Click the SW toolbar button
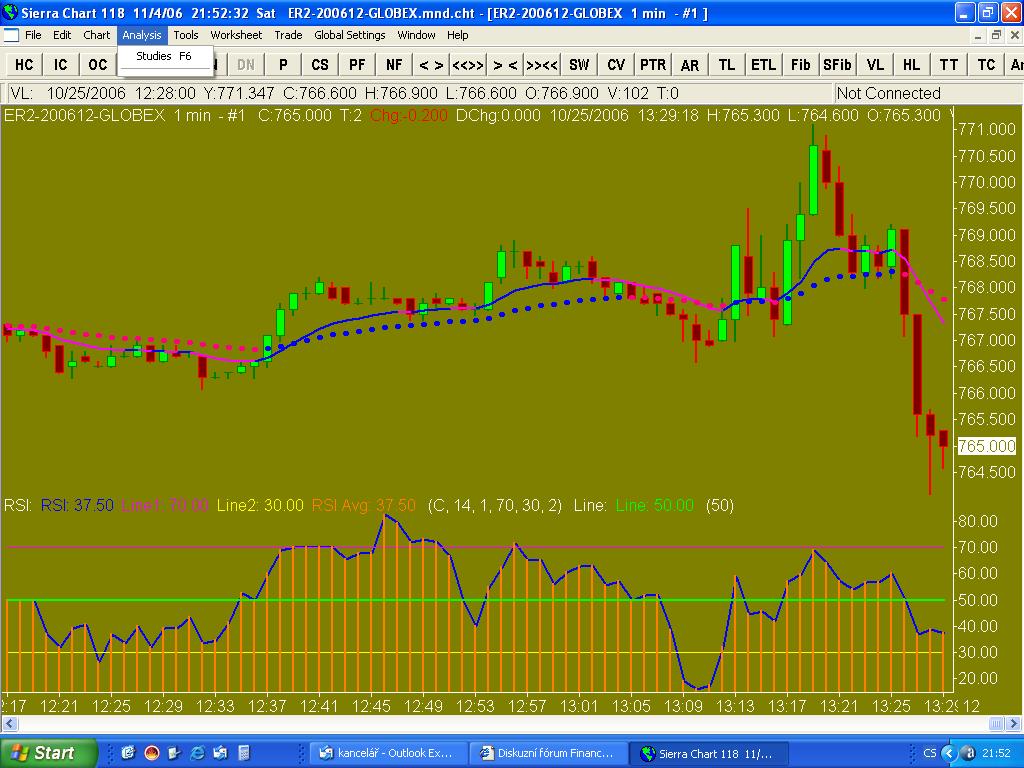1024x768 pixels. pos(579,64)
